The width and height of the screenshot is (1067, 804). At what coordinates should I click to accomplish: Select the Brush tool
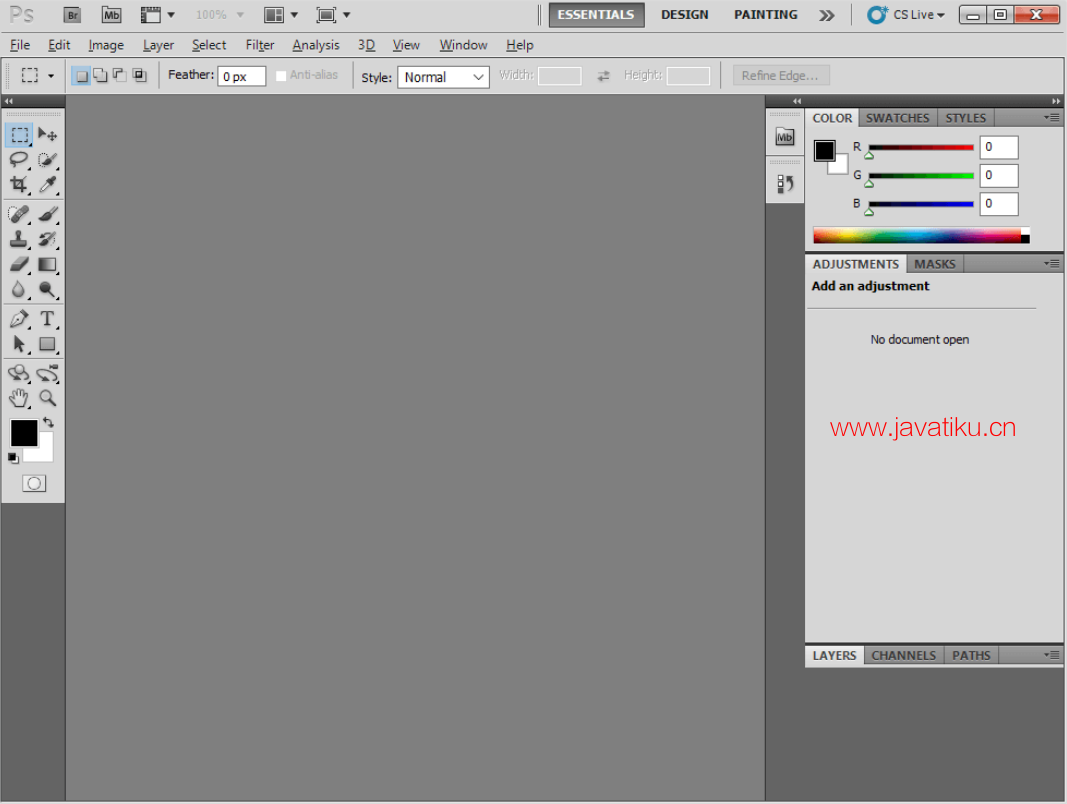(x=47, y=214)
